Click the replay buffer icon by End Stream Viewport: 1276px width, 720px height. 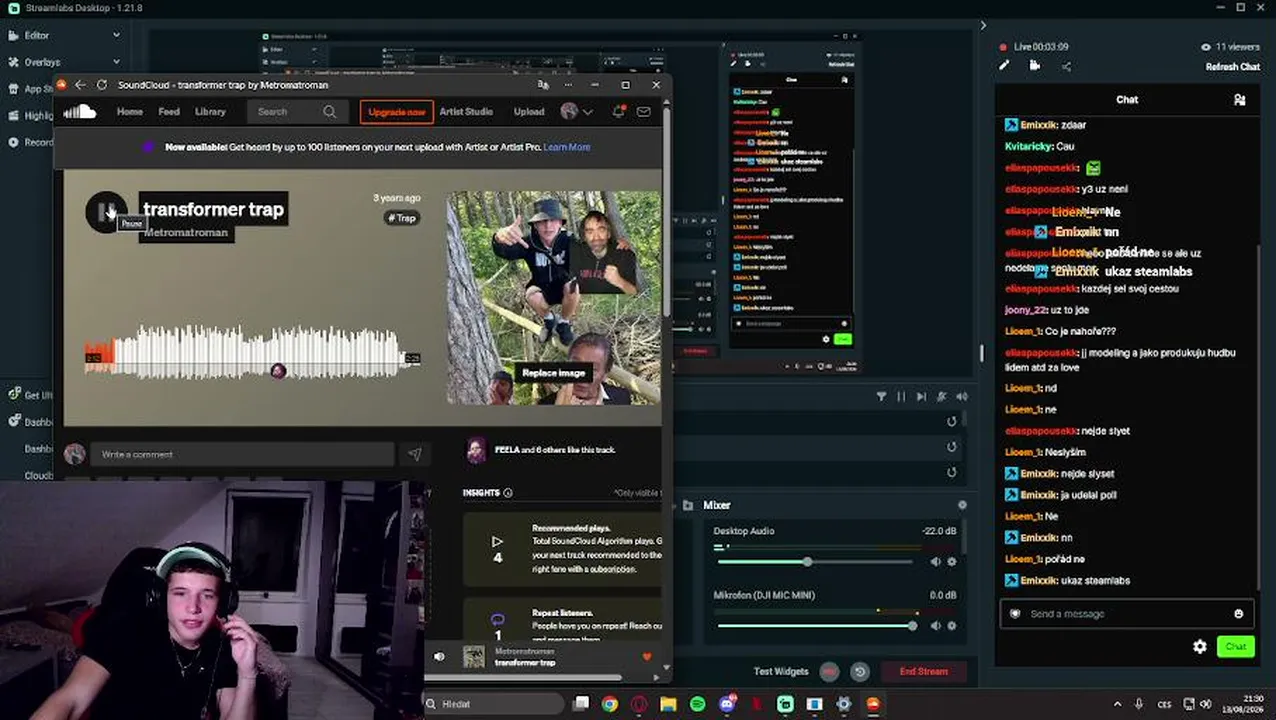pyautogui.click(x=859, y=671)
